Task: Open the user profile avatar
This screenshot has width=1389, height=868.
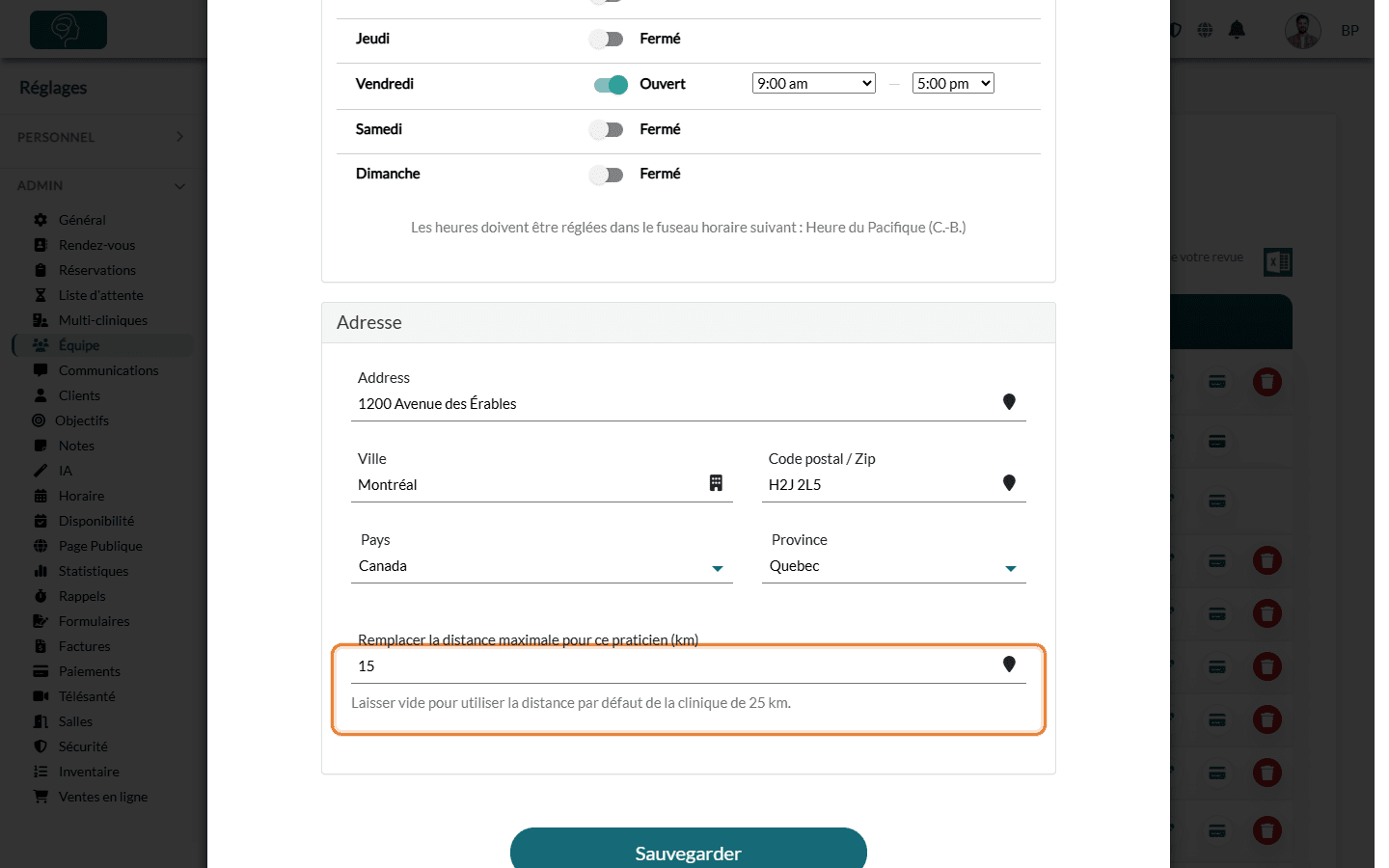Action: coord(1303,31)
